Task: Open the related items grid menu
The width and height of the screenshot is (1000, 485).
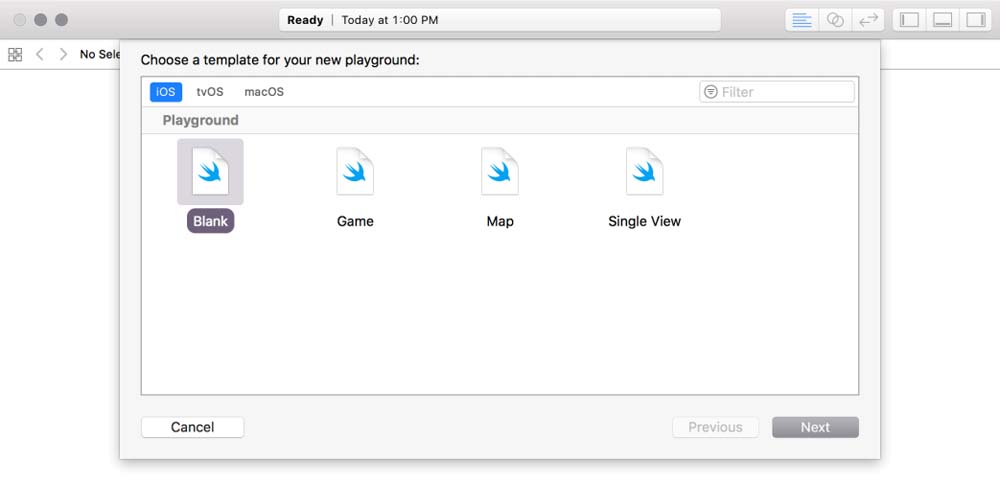Action: click(x=15, y=54)
